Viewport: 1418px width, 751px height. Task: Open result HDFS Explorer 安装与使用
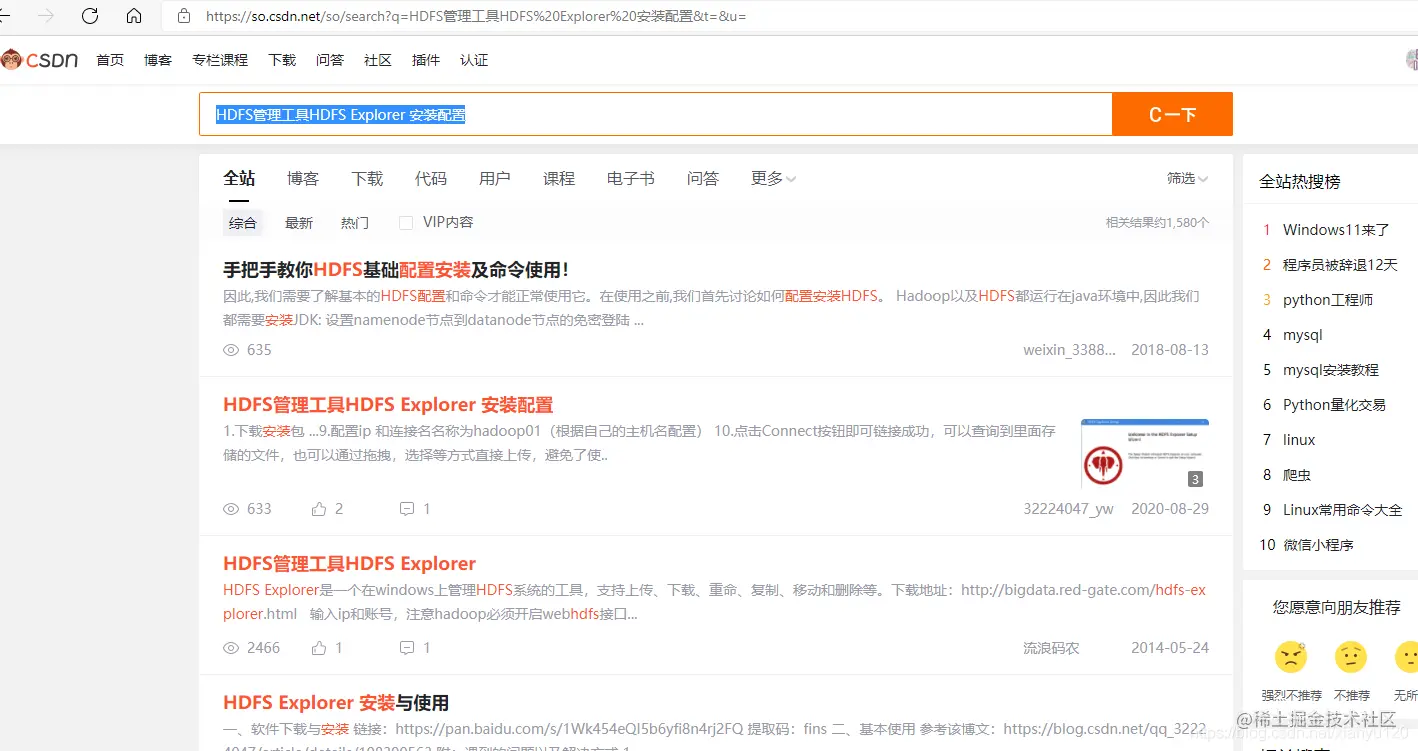coord(336,703)
